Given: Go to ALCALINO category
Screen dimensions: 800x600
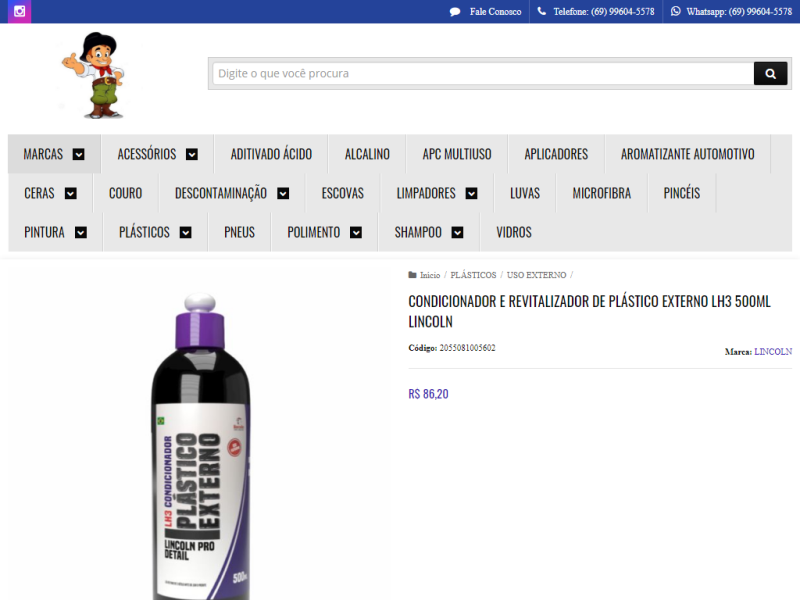Looking at the screenshot, I should [367, 154].
